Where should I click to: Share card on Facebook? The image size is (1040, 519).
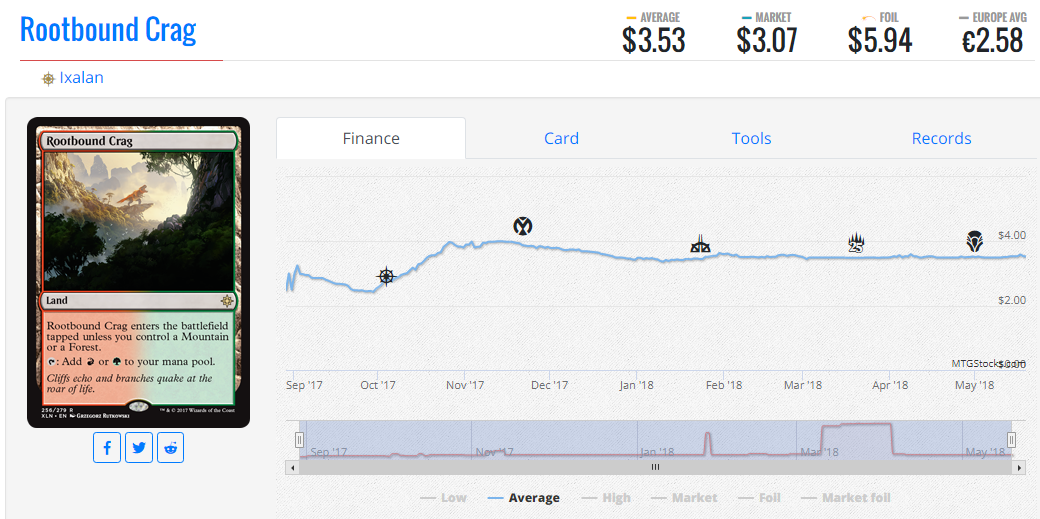[107, 447]
